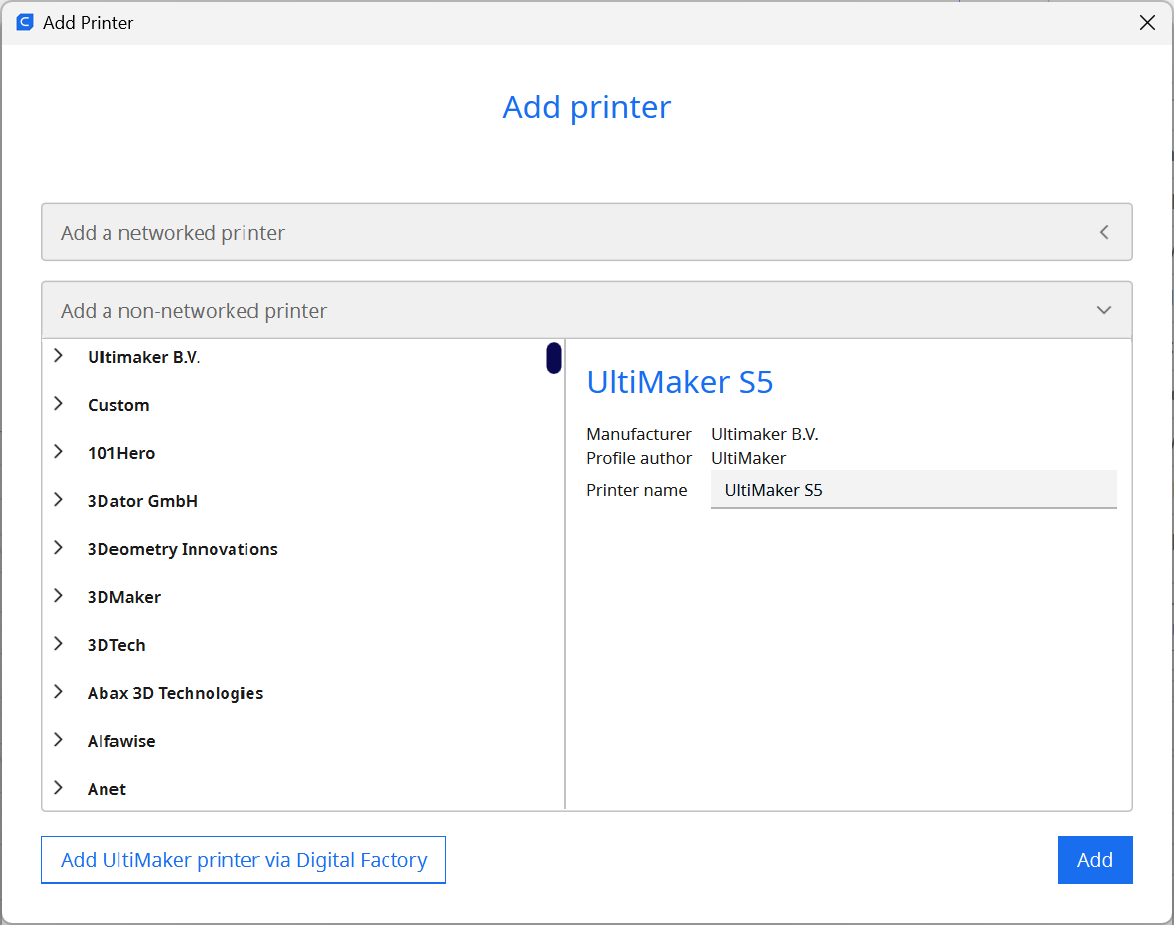Viewport: 1174px width, 925px height.
Task: Click the Profile author label
Action: click(639, 458)
